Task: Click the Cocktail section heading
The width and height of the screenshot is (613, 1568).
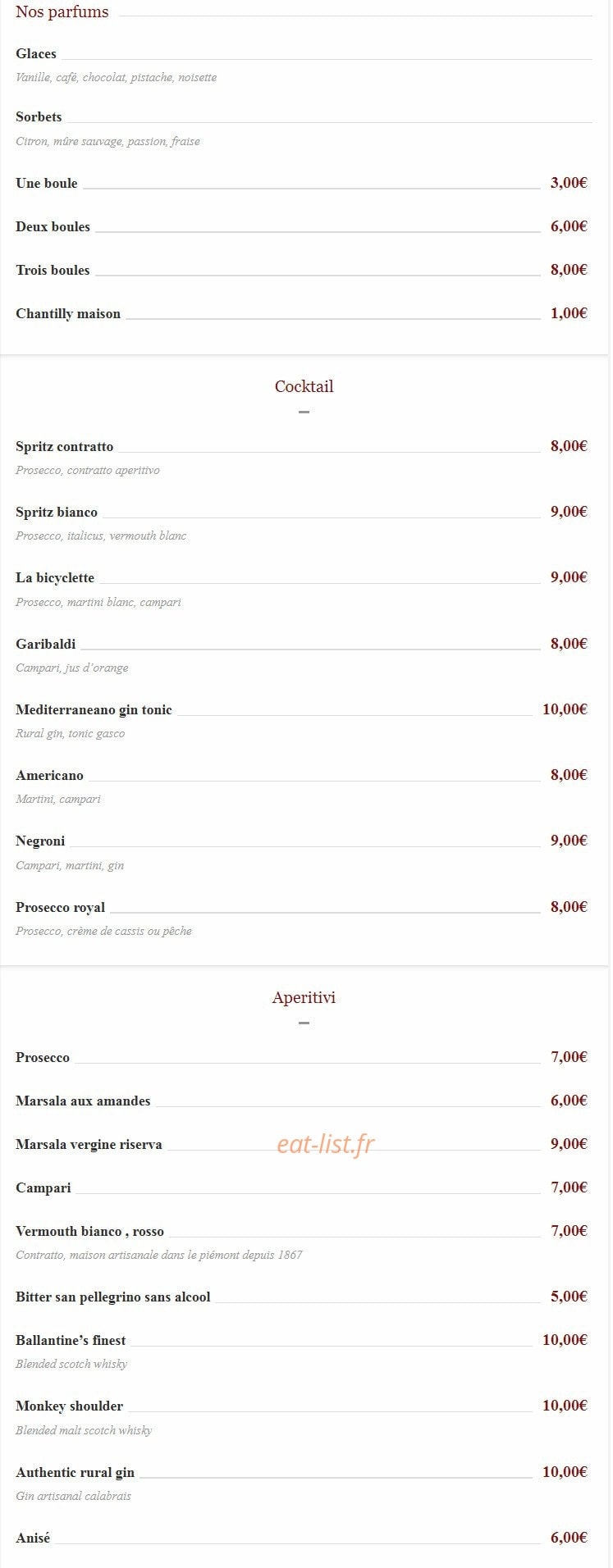Action: click(x=304, y=386)
